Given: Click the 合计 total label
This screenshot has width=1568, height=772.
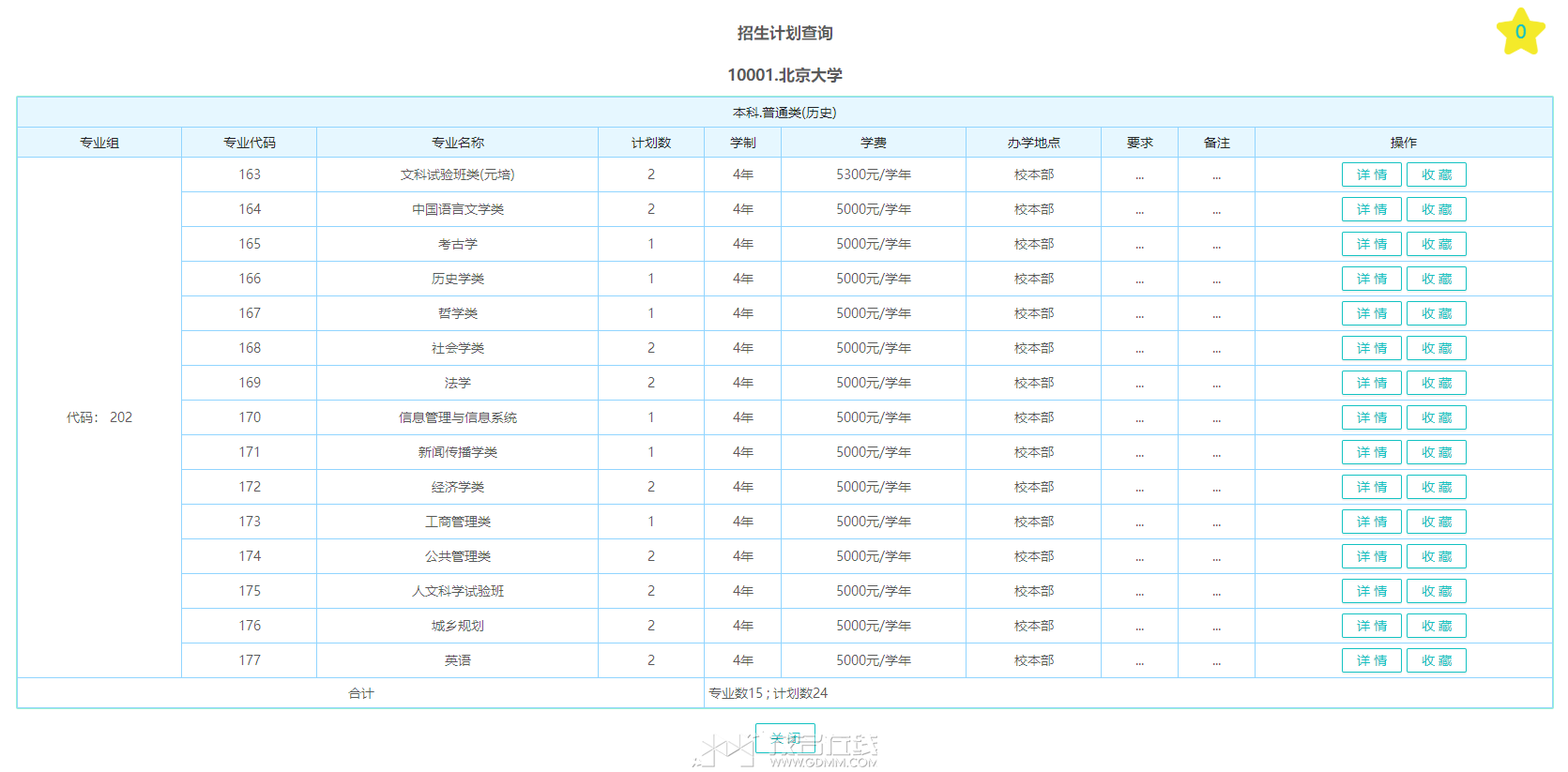Looking at the screenshot, I should coord(361,693).
